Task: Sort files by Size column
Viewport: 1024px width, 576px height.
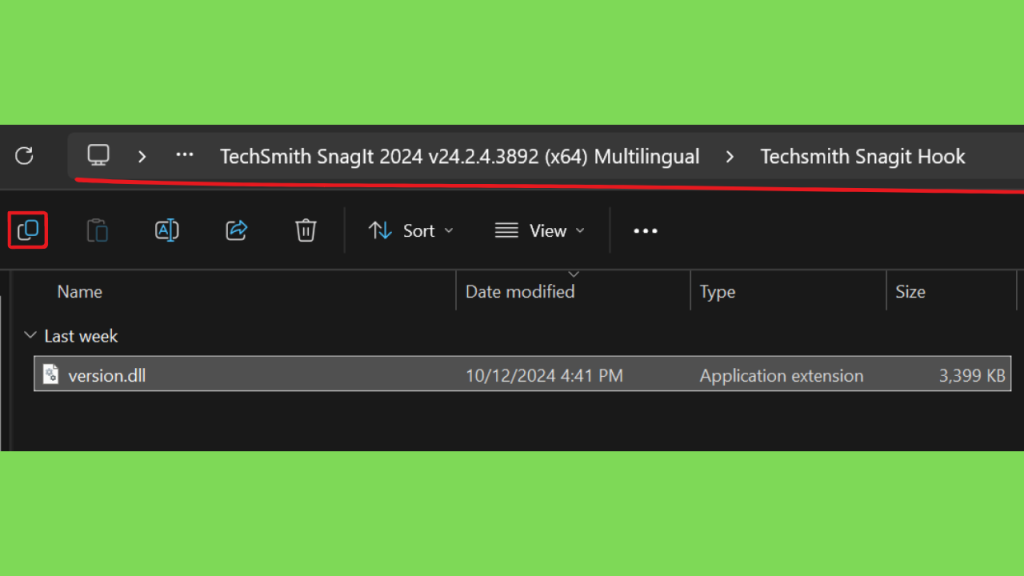Action: point(910,292)
